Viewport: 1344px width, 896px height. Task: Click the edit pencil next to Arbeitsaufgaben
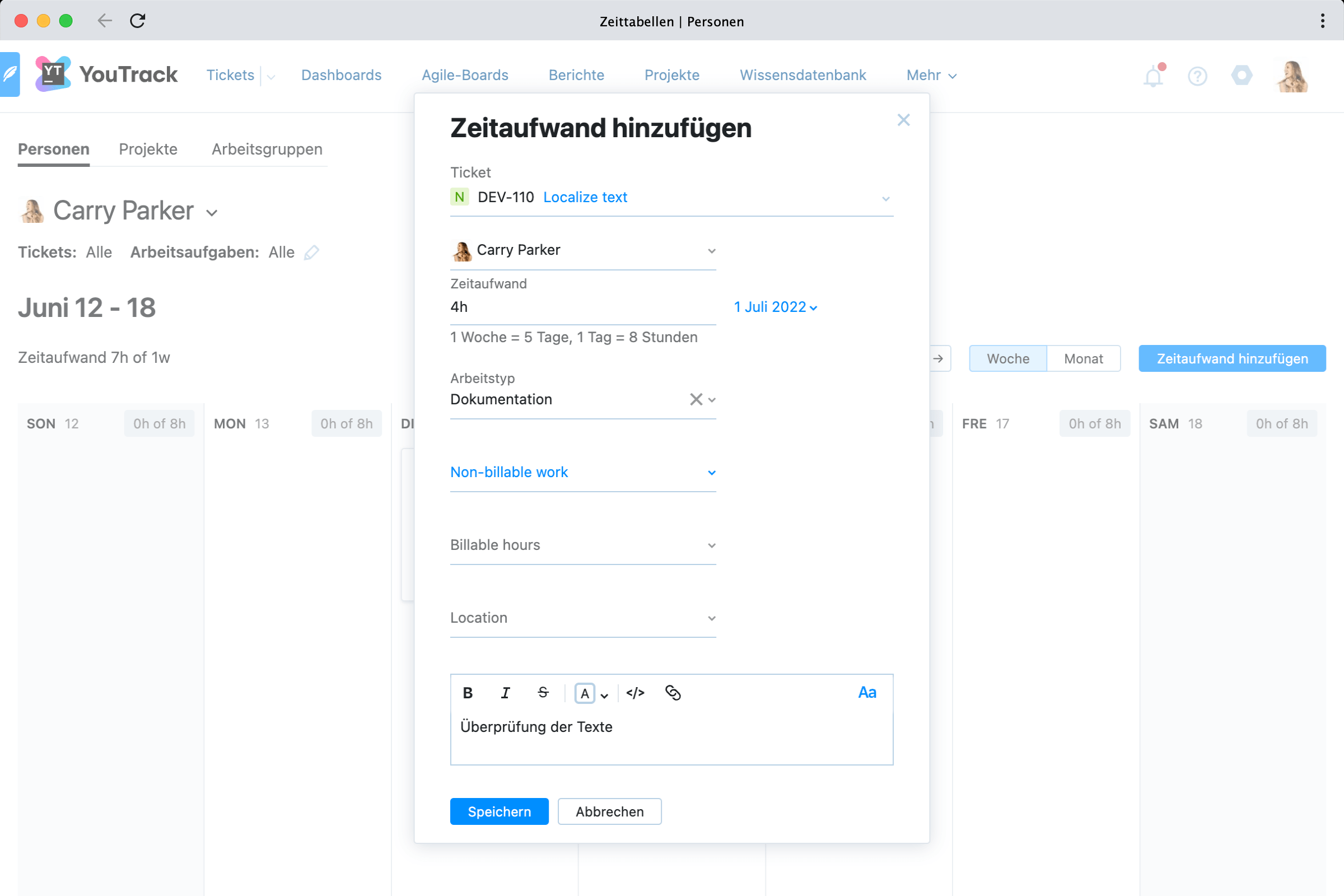[311, 253]
